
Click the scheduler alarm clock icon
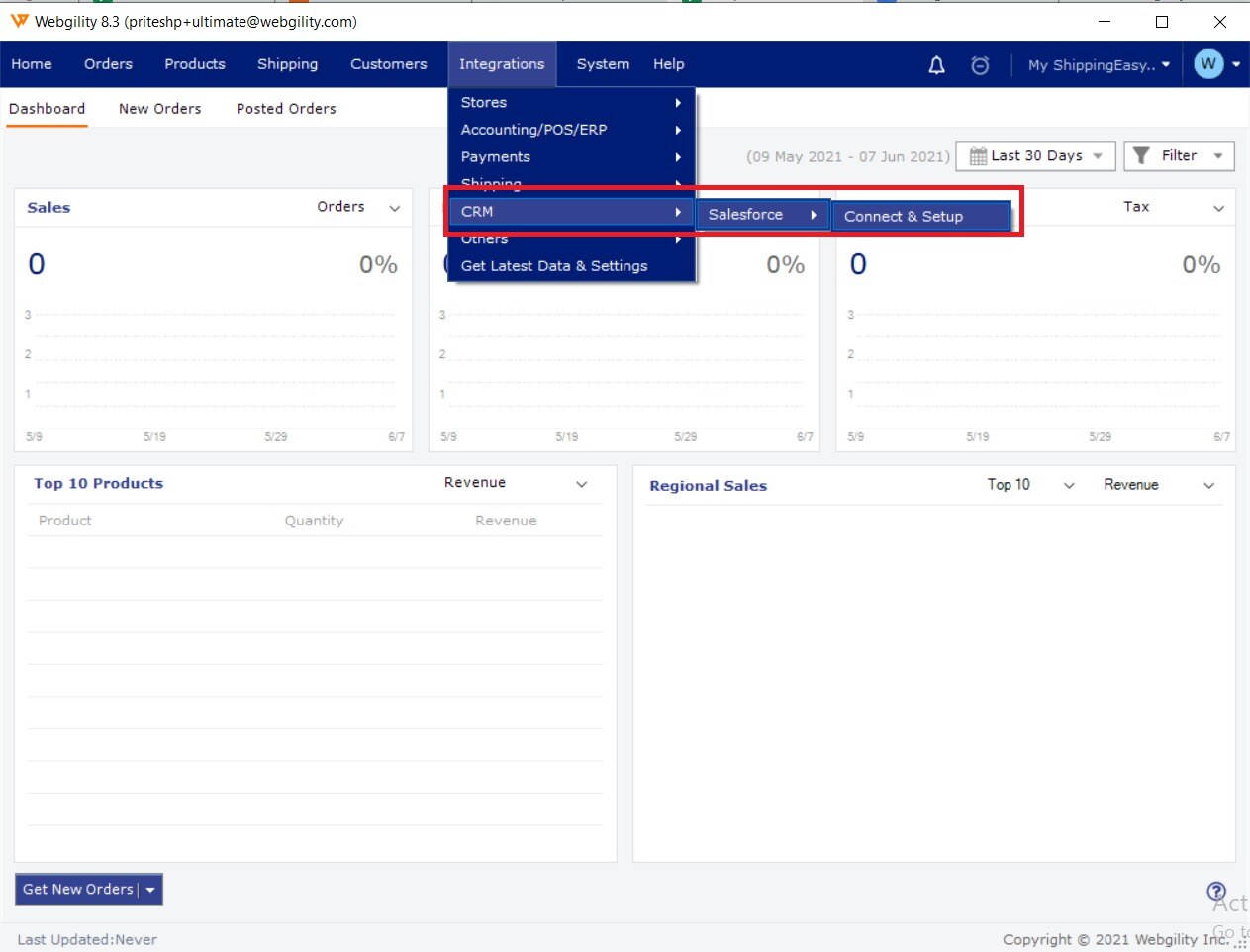(x=980, y=65)
